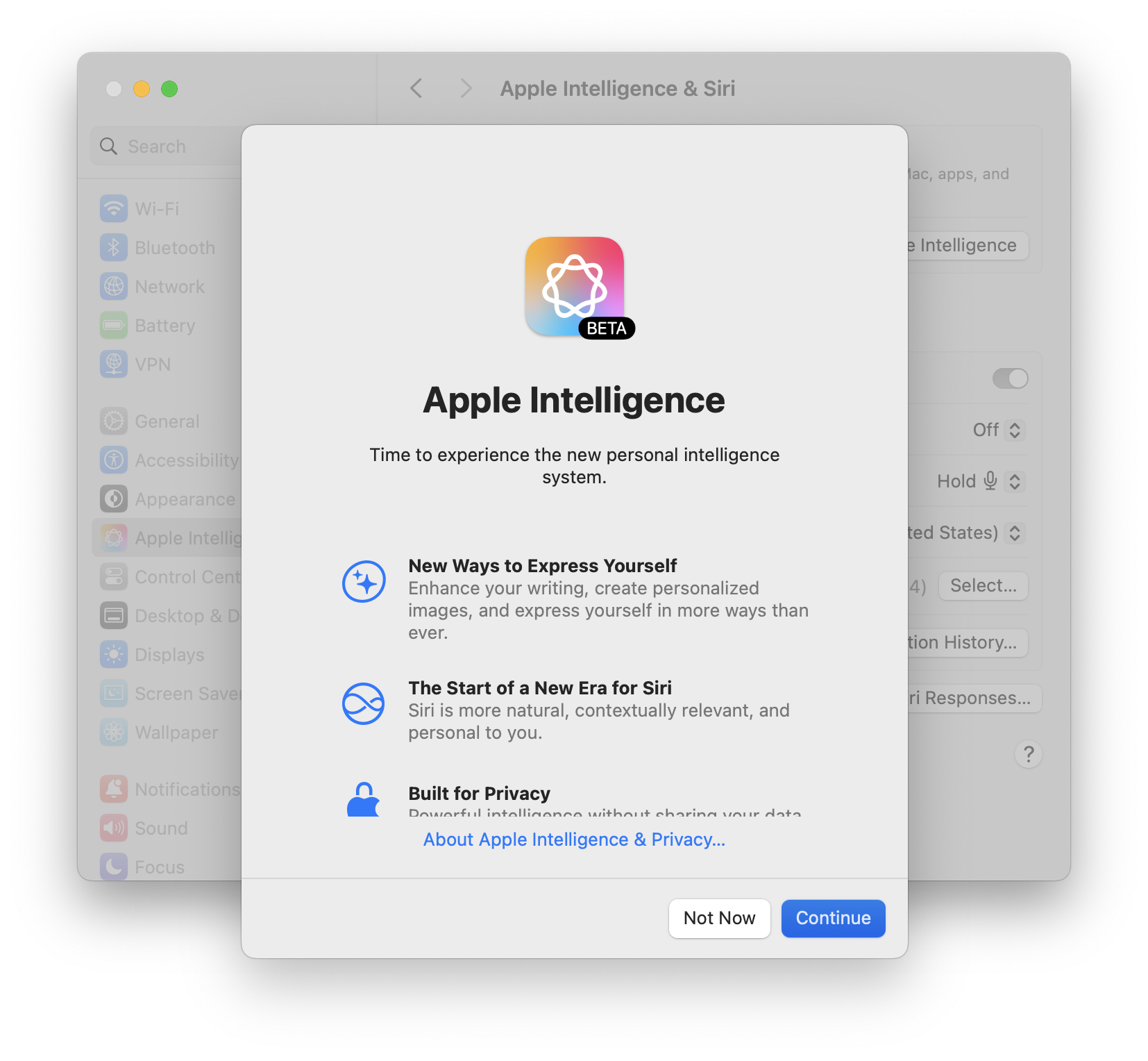This screenshot has width=1148, height=1061.
Task: Go forward with the right chevron
Action: [x=466, y=88]
